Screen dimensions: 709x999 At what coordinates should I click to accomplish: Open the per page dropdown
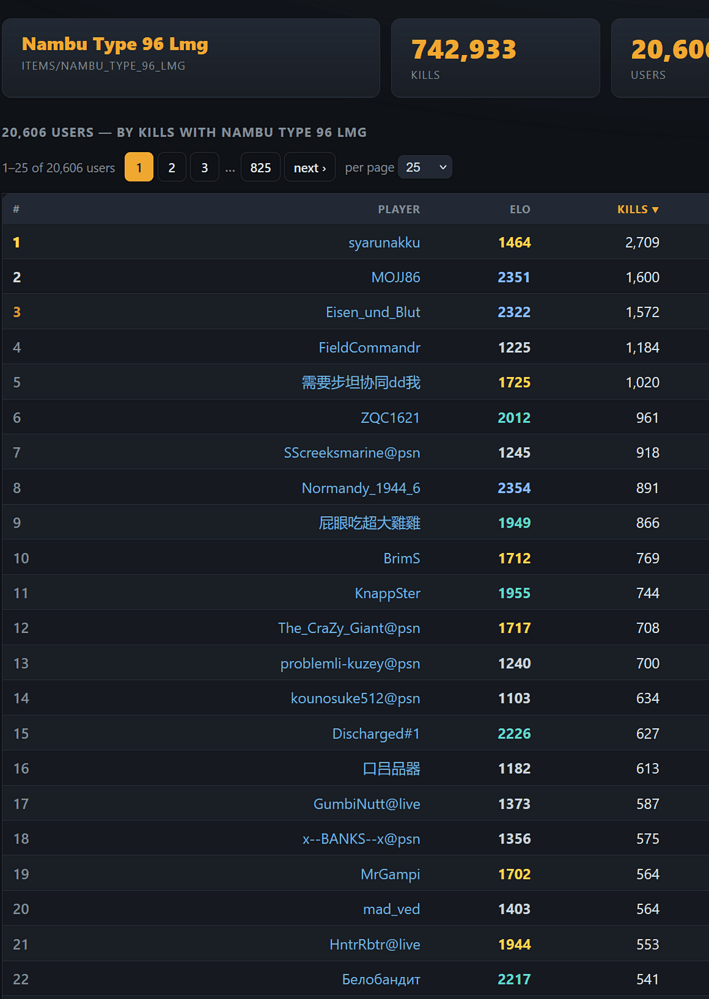click(425, 167)
